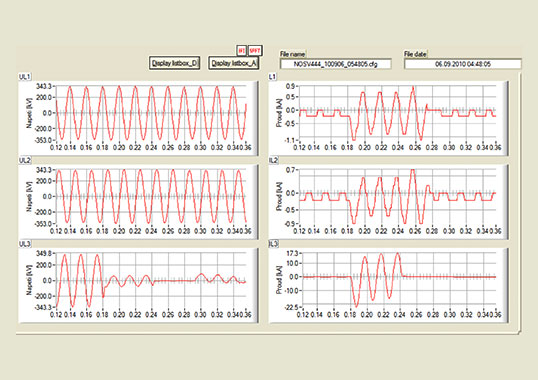The width and height of the screenshot is (538, 380).
Task: Click the IL3 current waveform graph
Action: pos(388,285)
